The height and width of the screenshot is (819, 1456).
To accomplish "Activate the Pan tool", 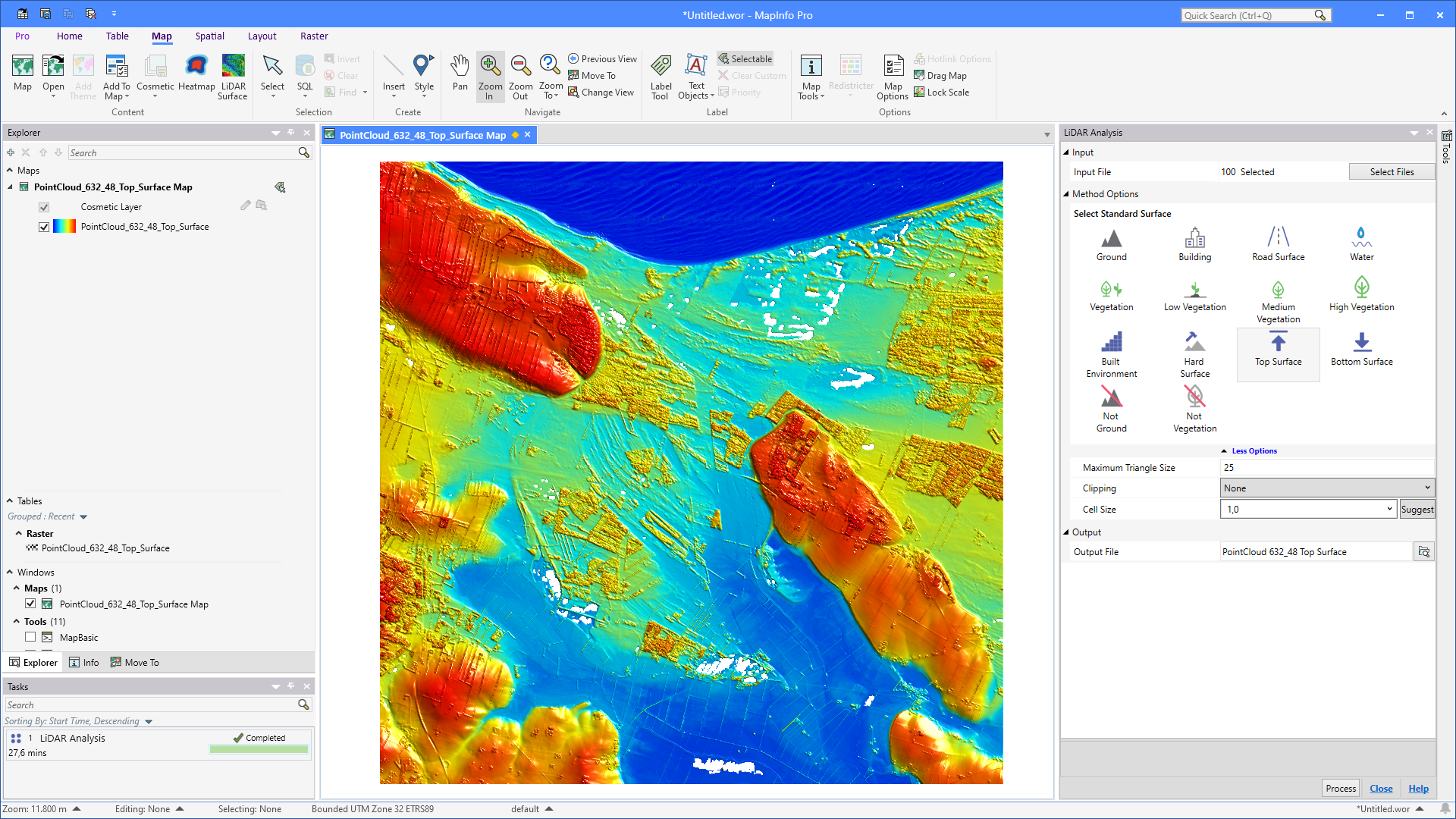I will pos(460,76).
